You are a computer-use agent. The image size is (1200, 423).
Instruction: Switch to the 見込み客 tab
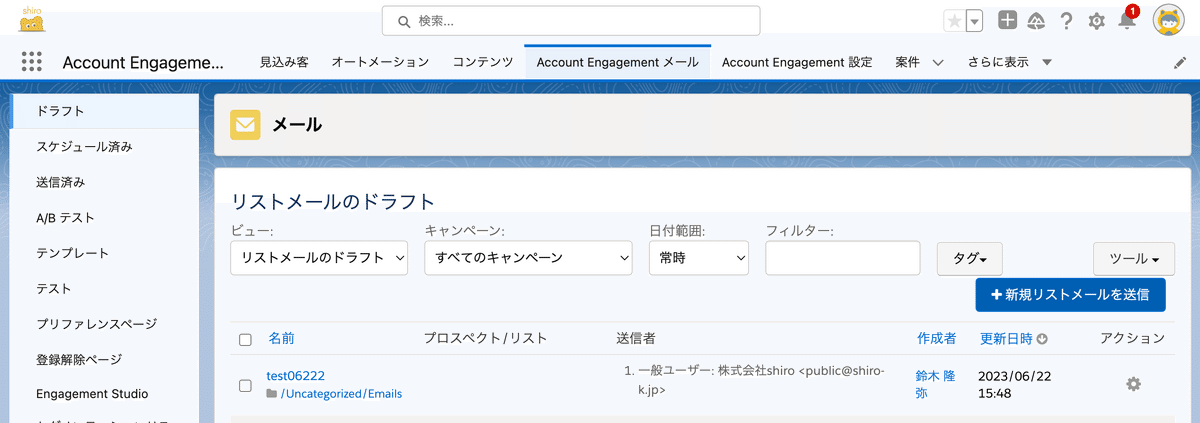[x=284, y=62]
